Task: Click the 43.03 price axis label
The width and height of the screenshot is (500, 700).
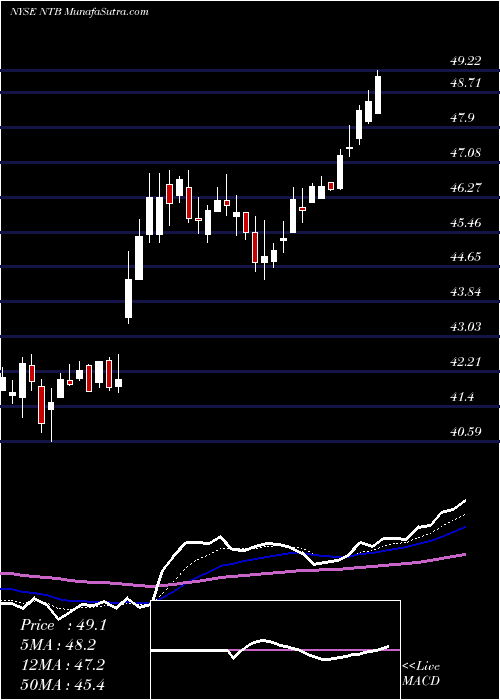Action: pyautogui.click(x=466, y=327)
